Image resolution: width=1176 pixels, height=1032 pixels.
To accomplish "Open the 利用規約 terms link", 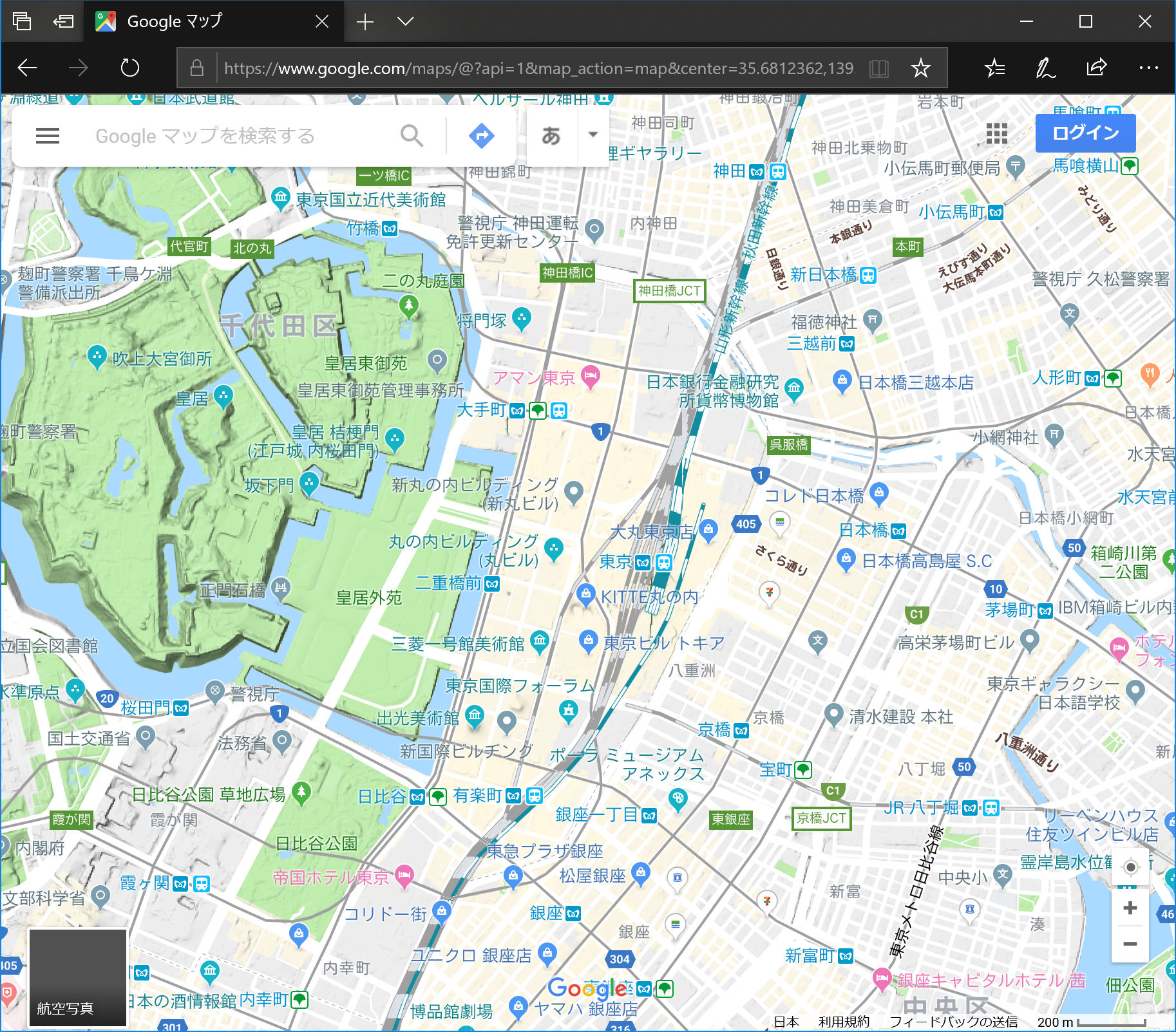I will pos(844,1022).
